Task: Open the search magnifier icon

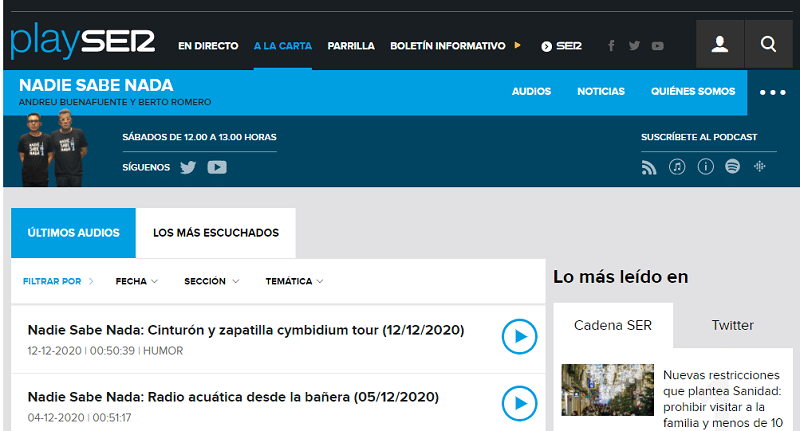Action: (x=768, y=44)
